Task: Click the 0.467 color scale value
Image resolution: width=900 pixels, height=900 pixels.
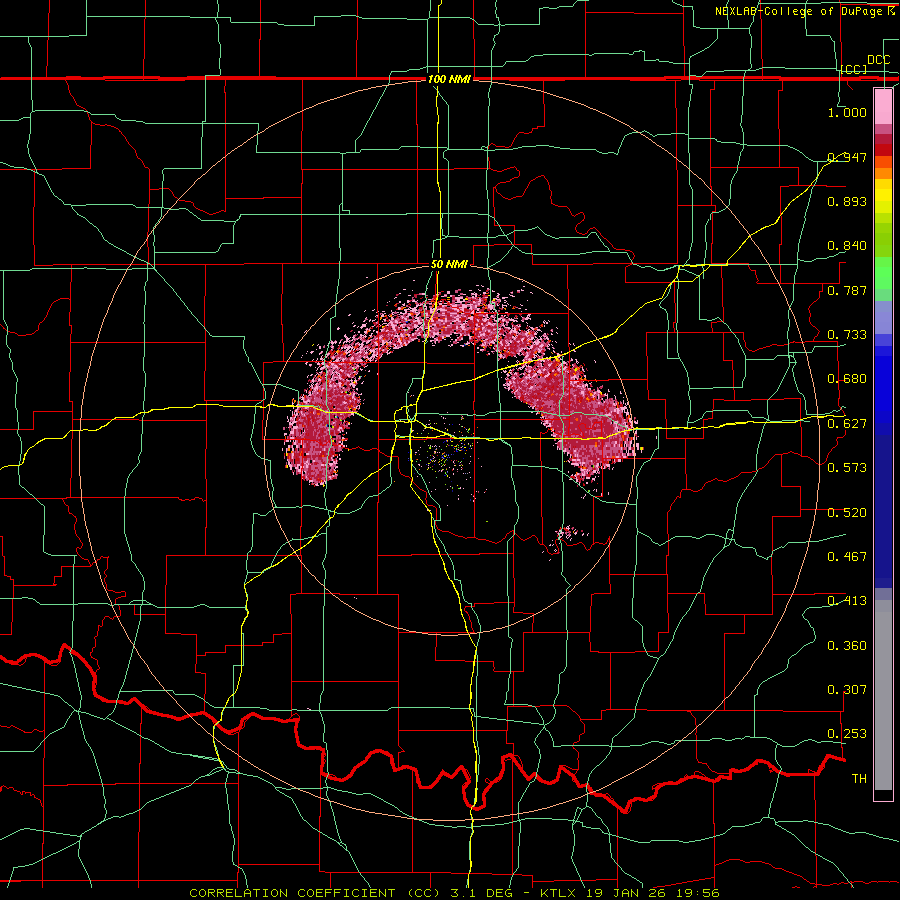Action: [847, 557]
